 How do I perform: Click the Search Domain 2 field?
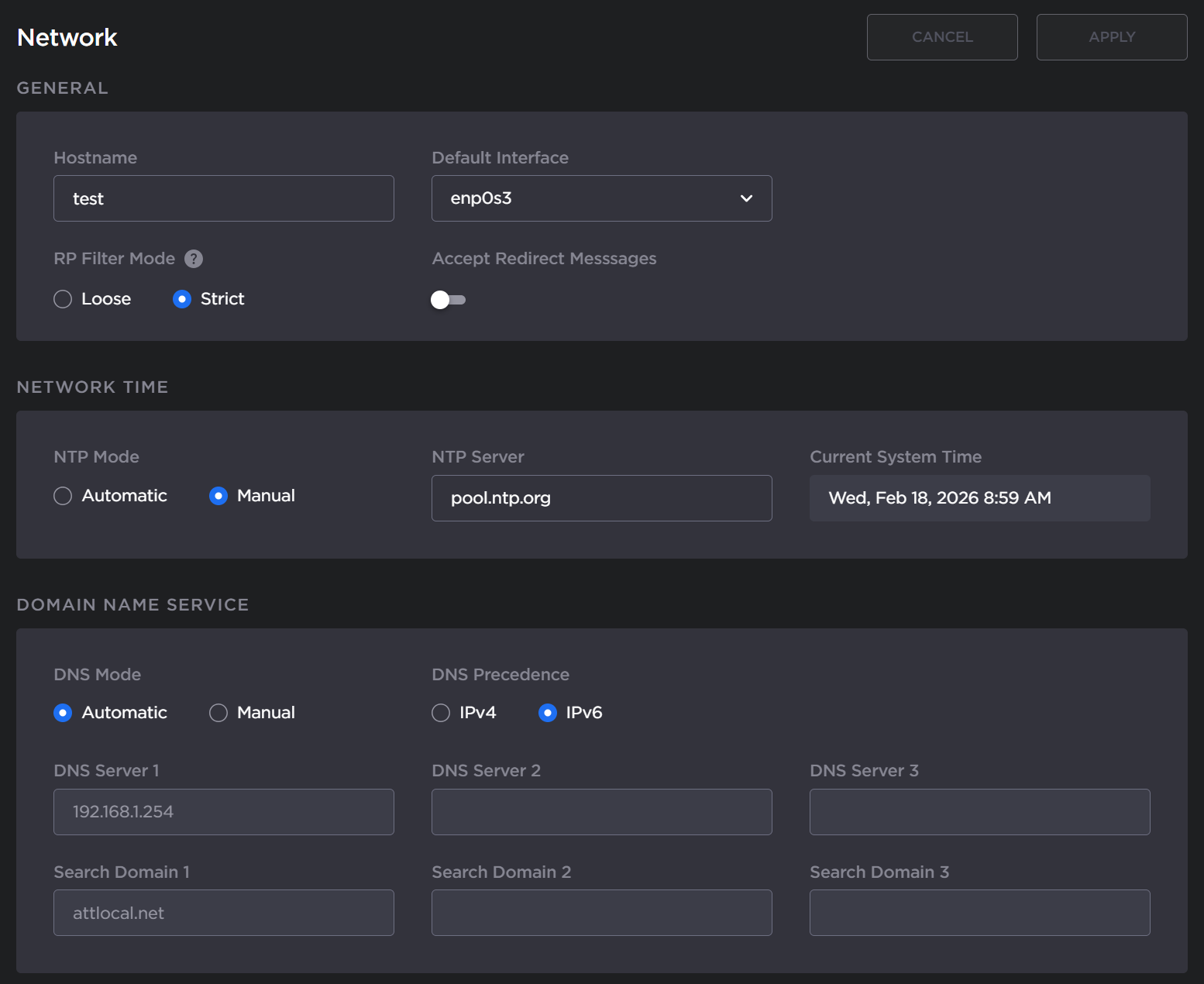click(x=602, y=913)
